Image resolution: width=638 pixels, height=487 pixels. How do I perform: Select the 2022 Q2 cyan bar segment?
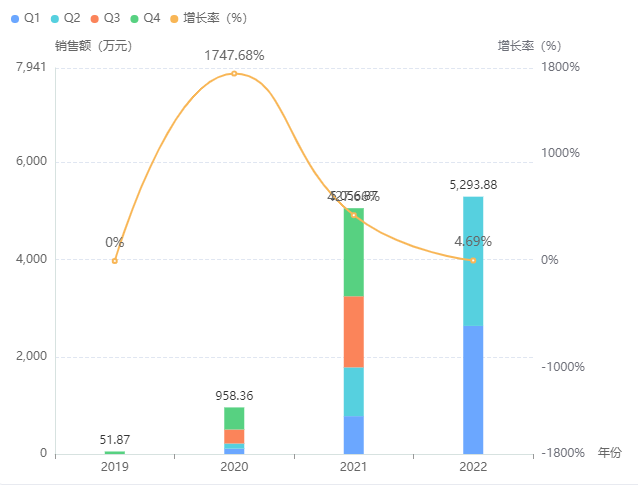tap(473, 261)
